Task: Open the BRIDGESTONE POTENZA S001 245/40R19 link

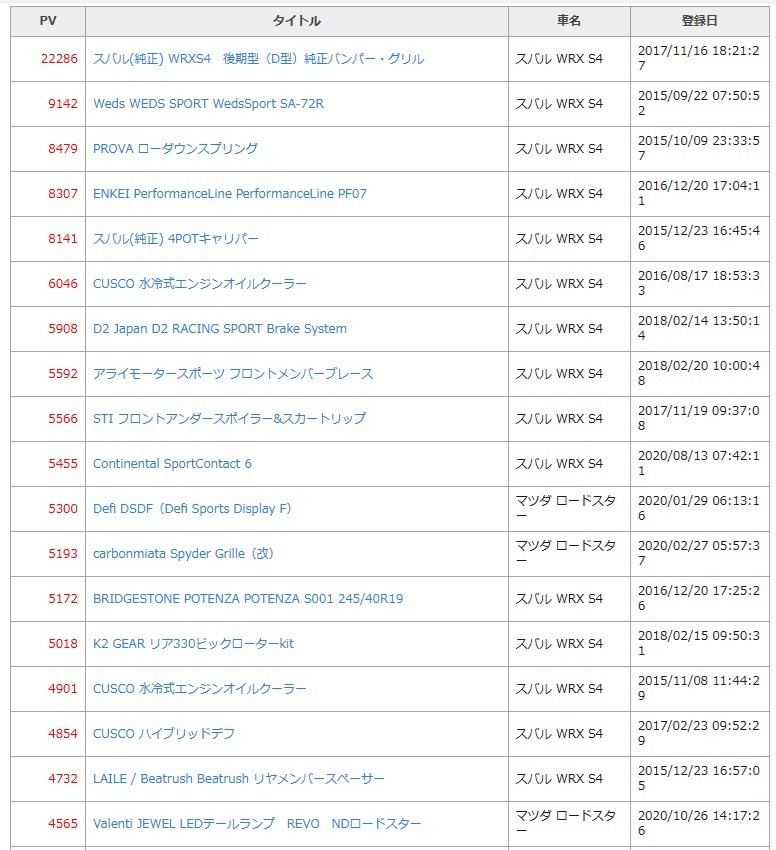Action: coord(248,599)
